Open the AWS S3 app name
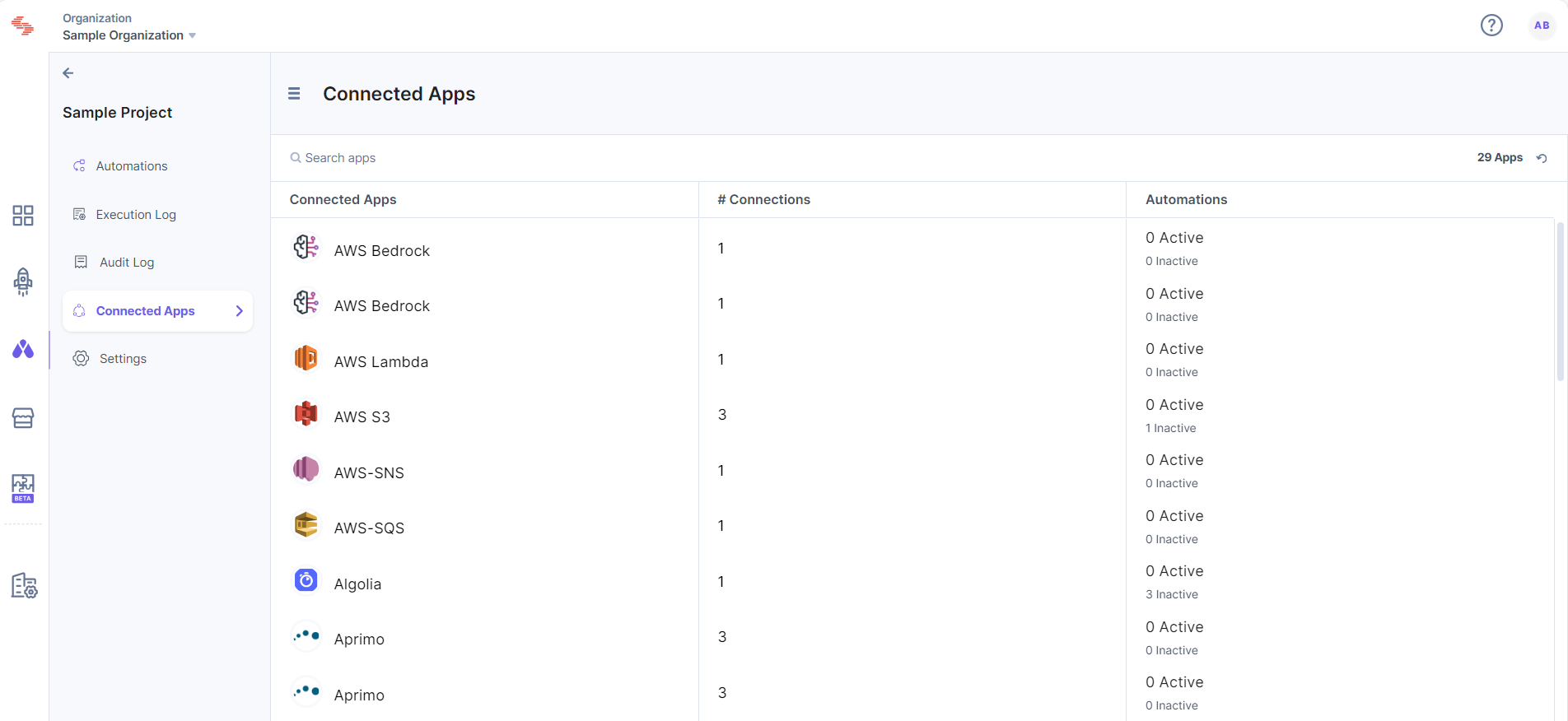Image resolution: width=1568 pixels, height=721 pixels. [362, 417]
